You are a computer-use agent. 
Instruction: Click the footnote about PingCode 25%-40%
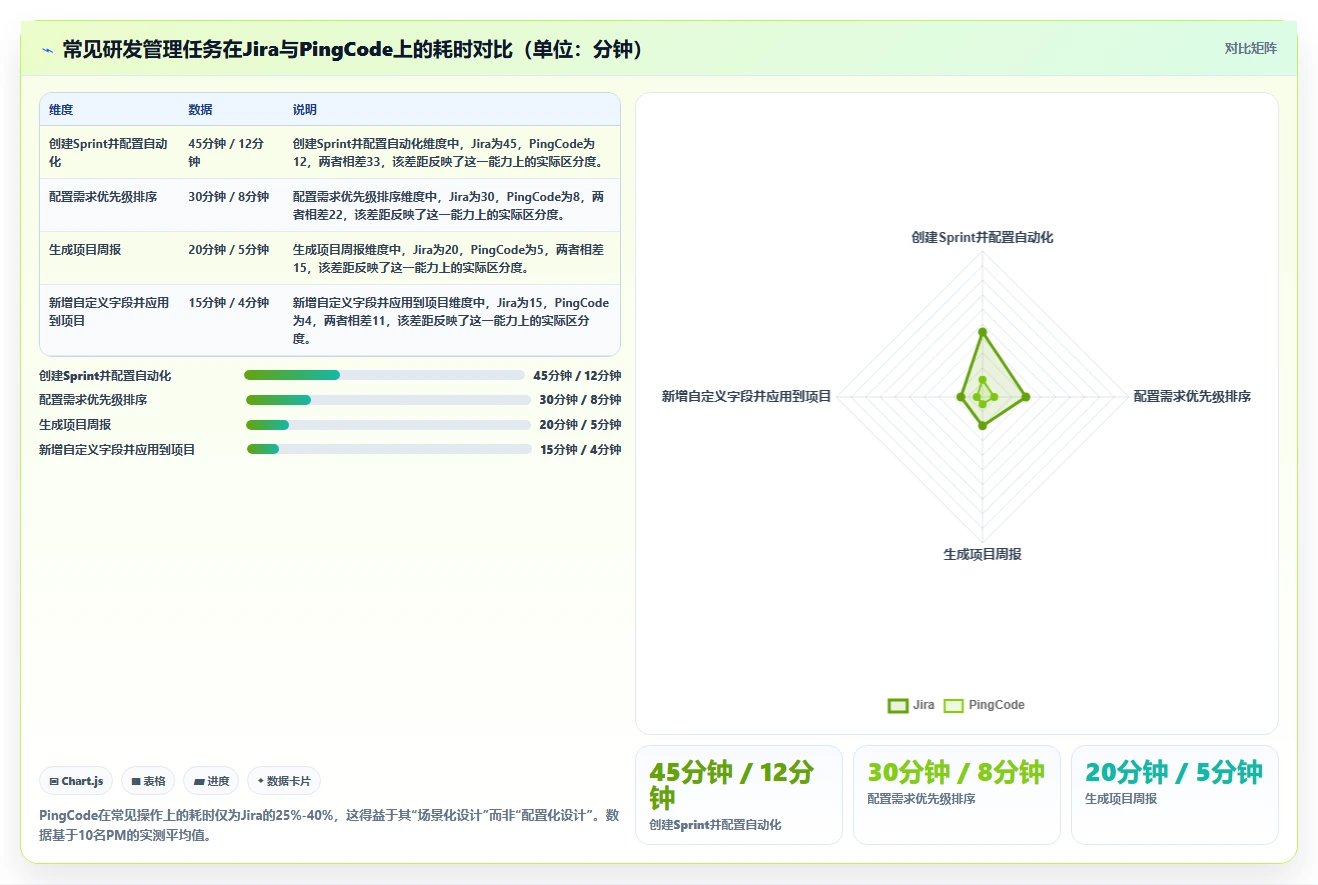coord(329,826)
